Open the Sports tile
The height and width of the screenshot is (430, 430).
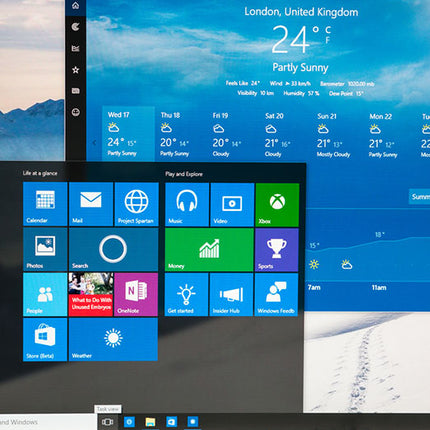(x=277, y=250)
